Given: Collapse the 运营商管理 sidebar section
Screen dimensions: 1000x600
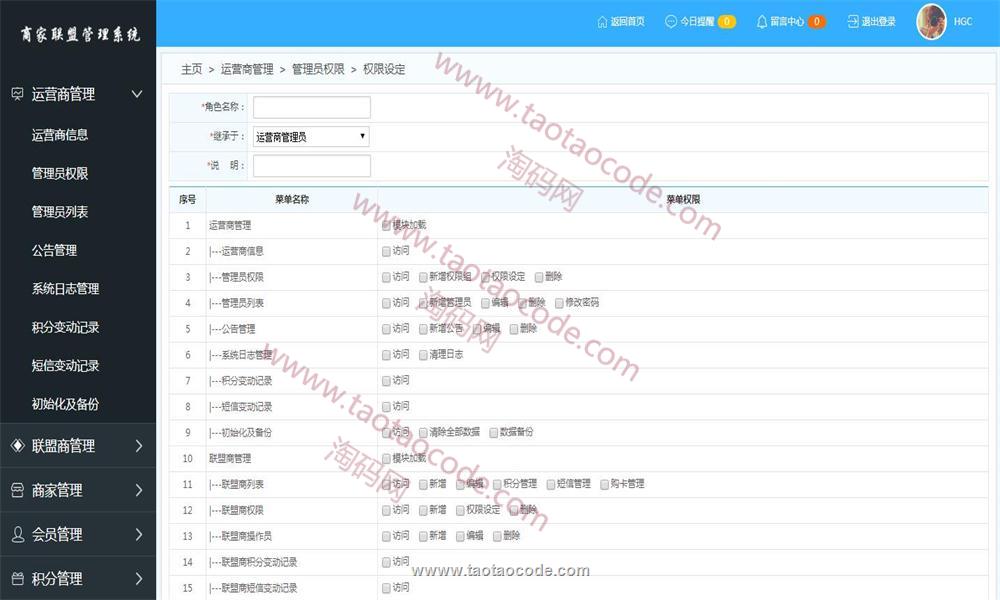Looking at the screenshot, I should point(138,94).
